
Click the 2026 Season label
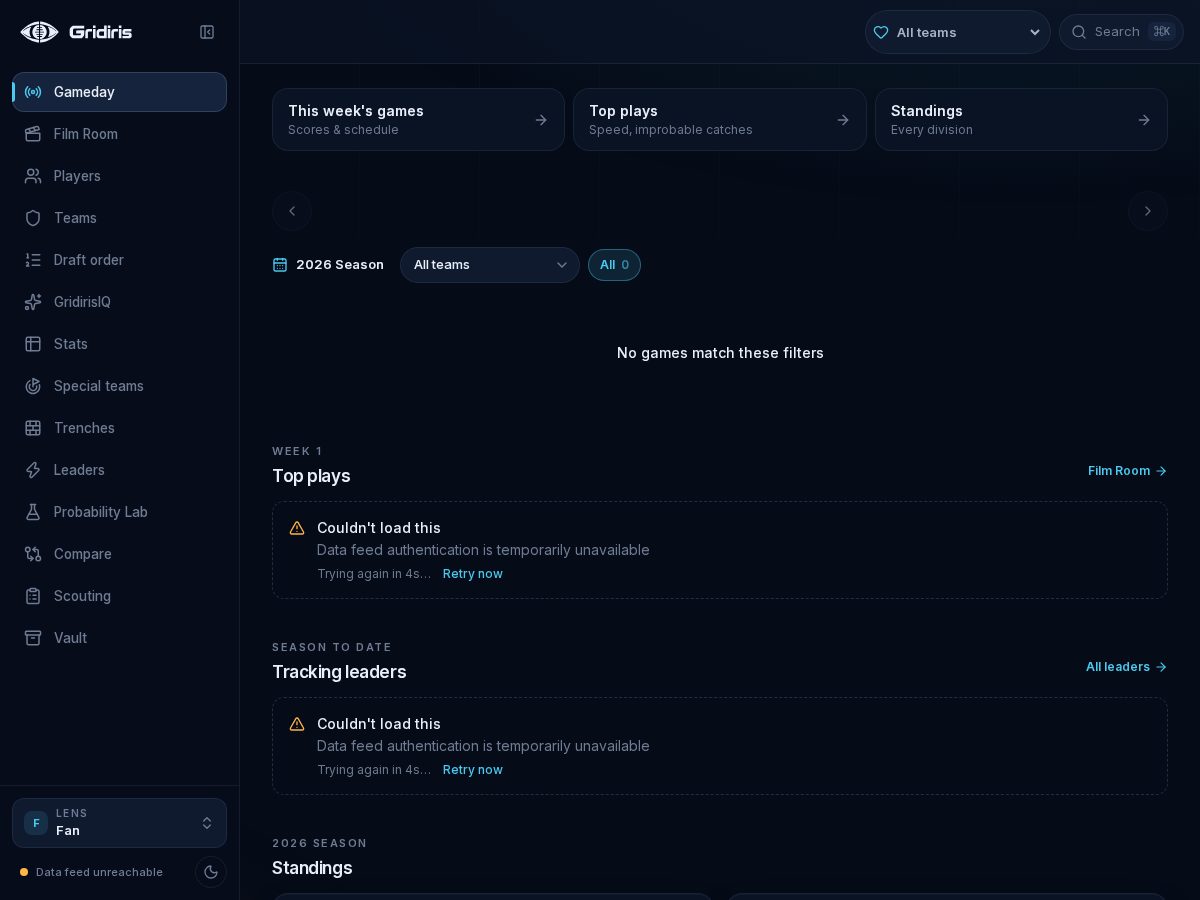[x=340, y=265]
